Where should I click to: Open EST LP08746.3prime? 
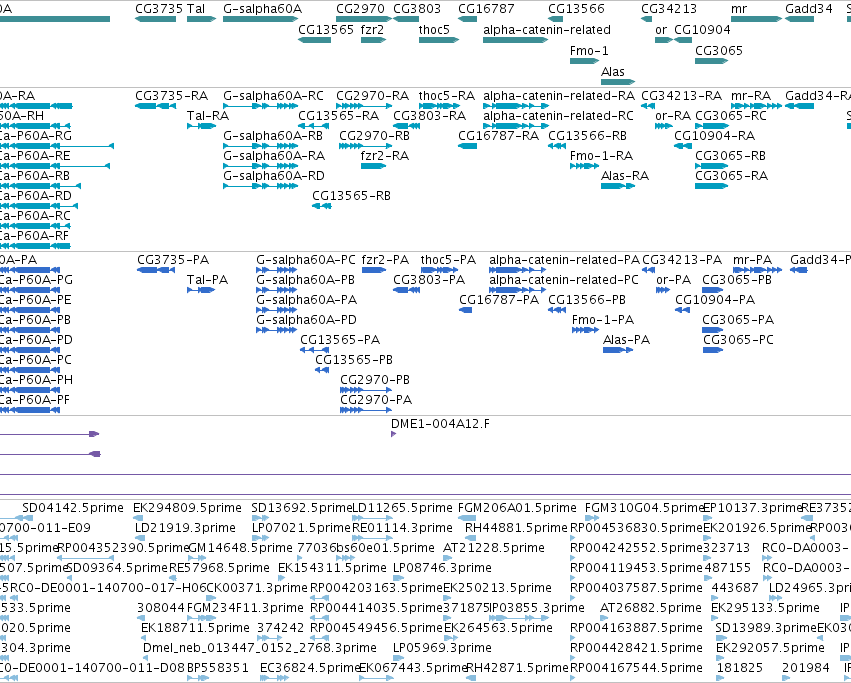coord(442,568)
